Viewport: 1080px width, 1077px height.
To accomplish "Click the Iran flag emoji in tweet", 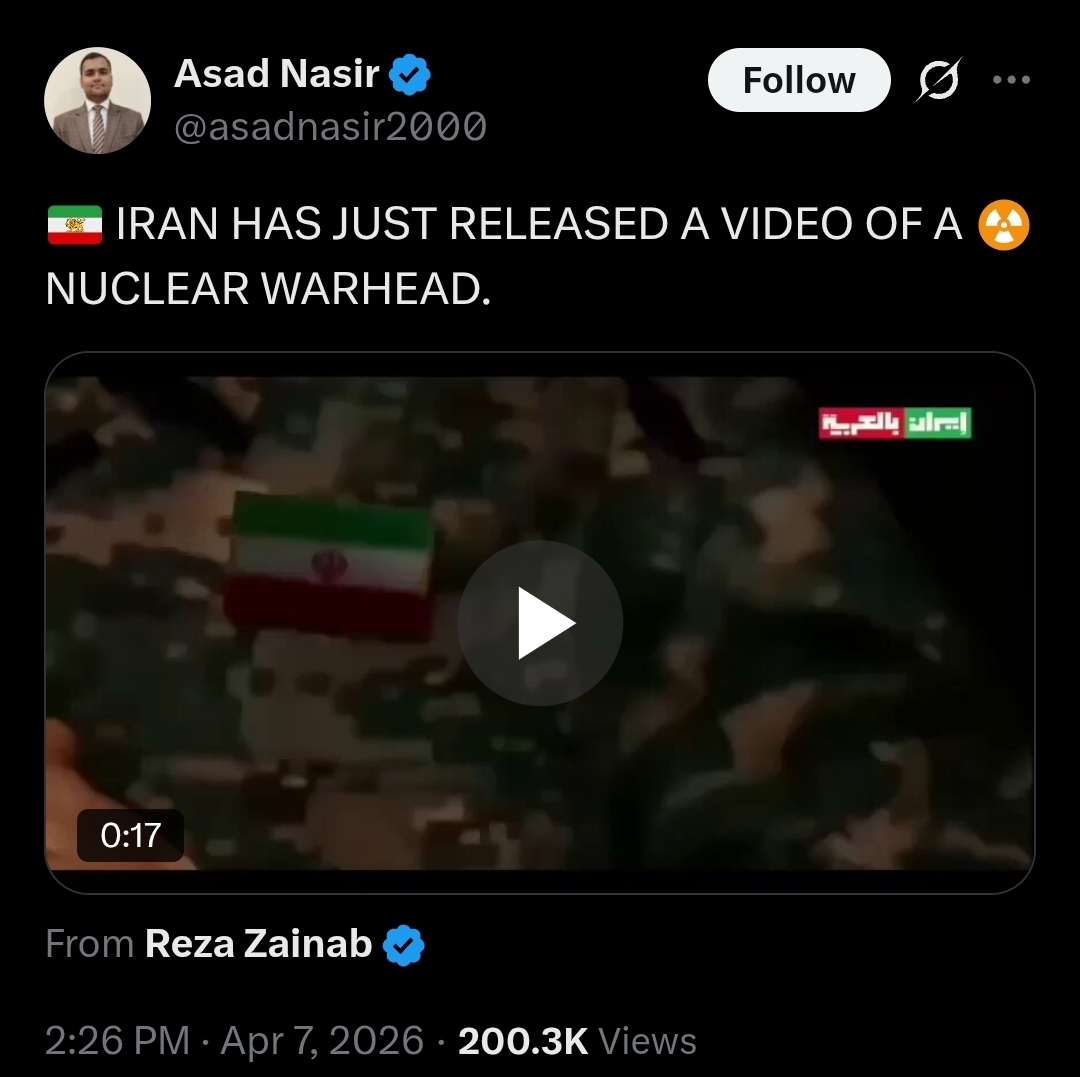I will pyautogui.click(x=74, y=224).
